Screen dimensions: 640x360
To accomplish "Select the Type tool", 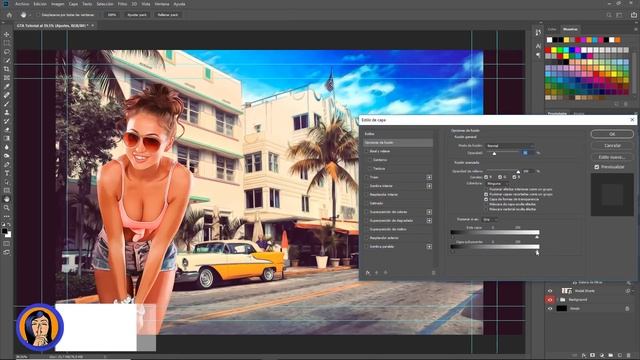I will (x=7, y=173).
